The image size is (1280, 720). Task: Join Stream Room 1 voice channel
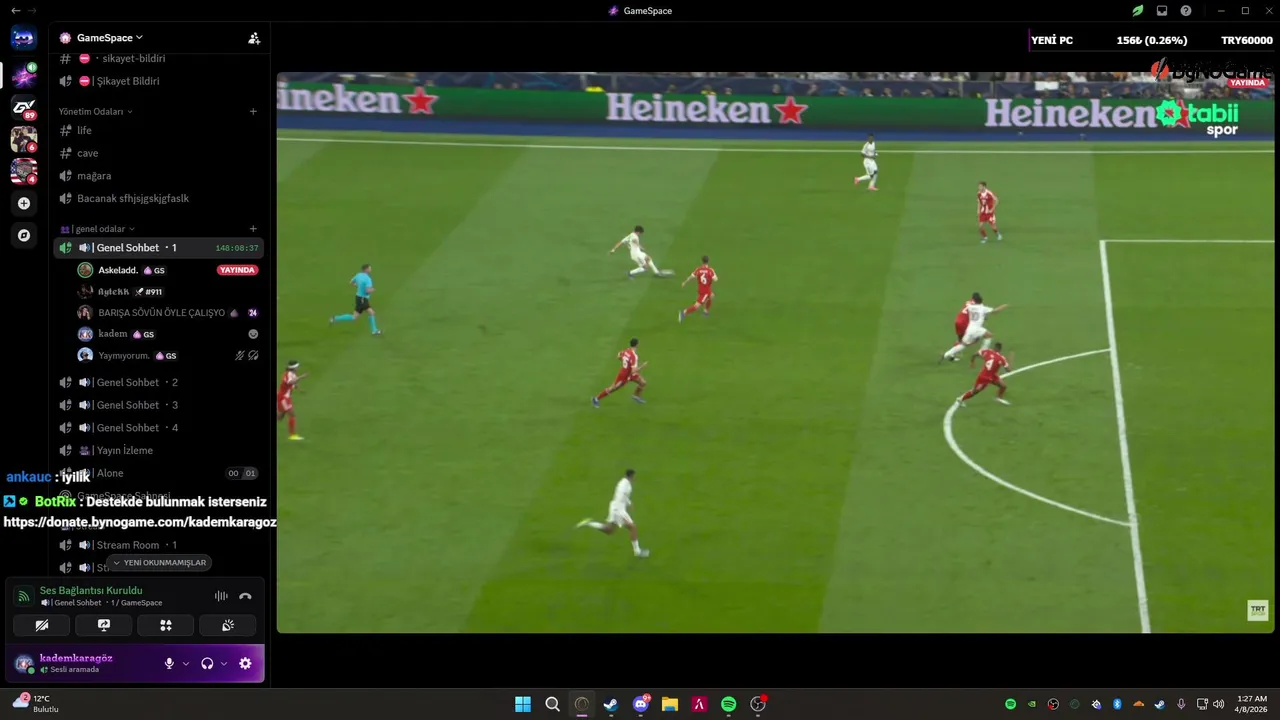(x=159, y=545)
